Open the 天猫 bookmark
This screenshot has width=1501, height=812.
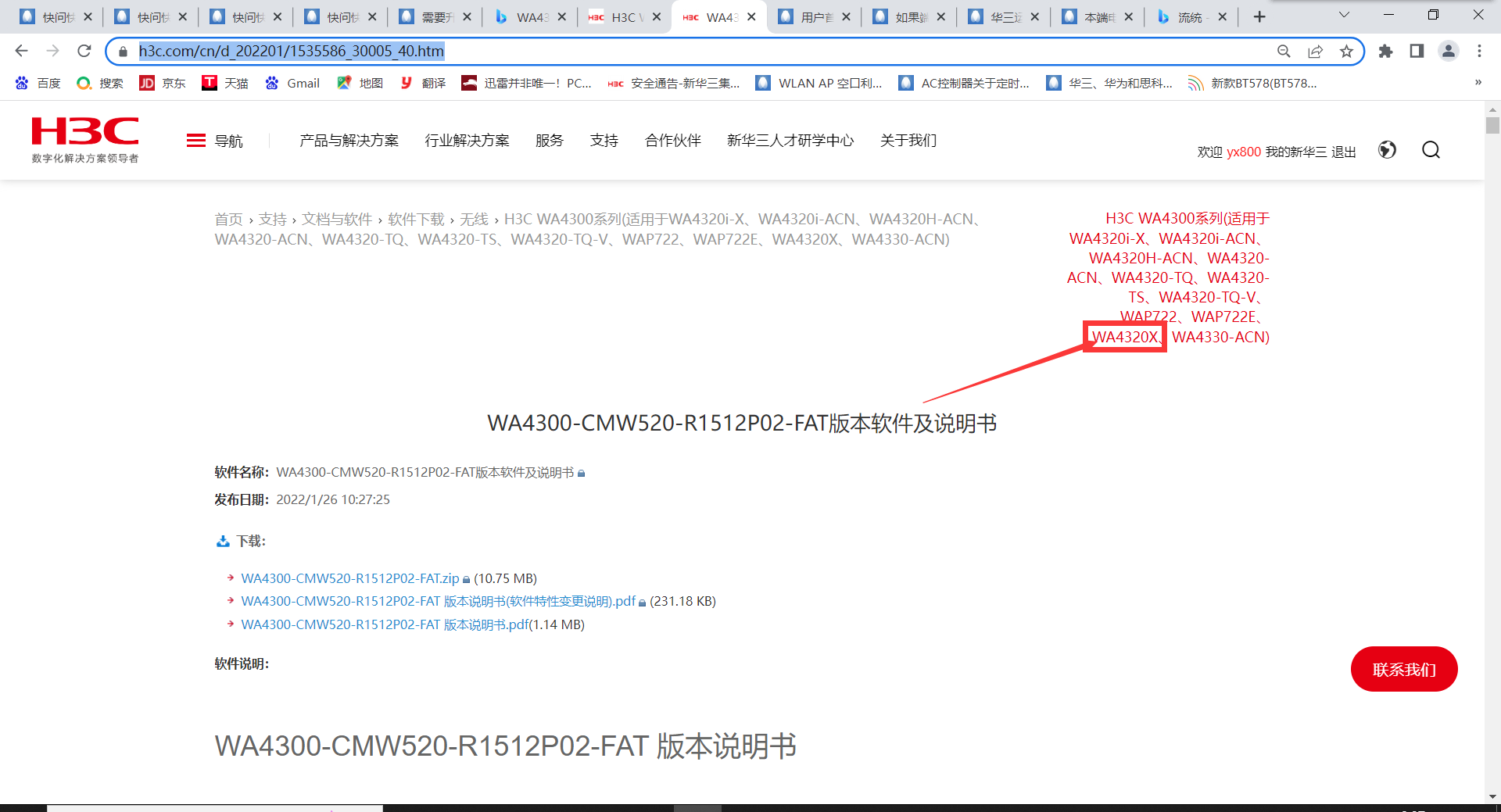point(225,83)
